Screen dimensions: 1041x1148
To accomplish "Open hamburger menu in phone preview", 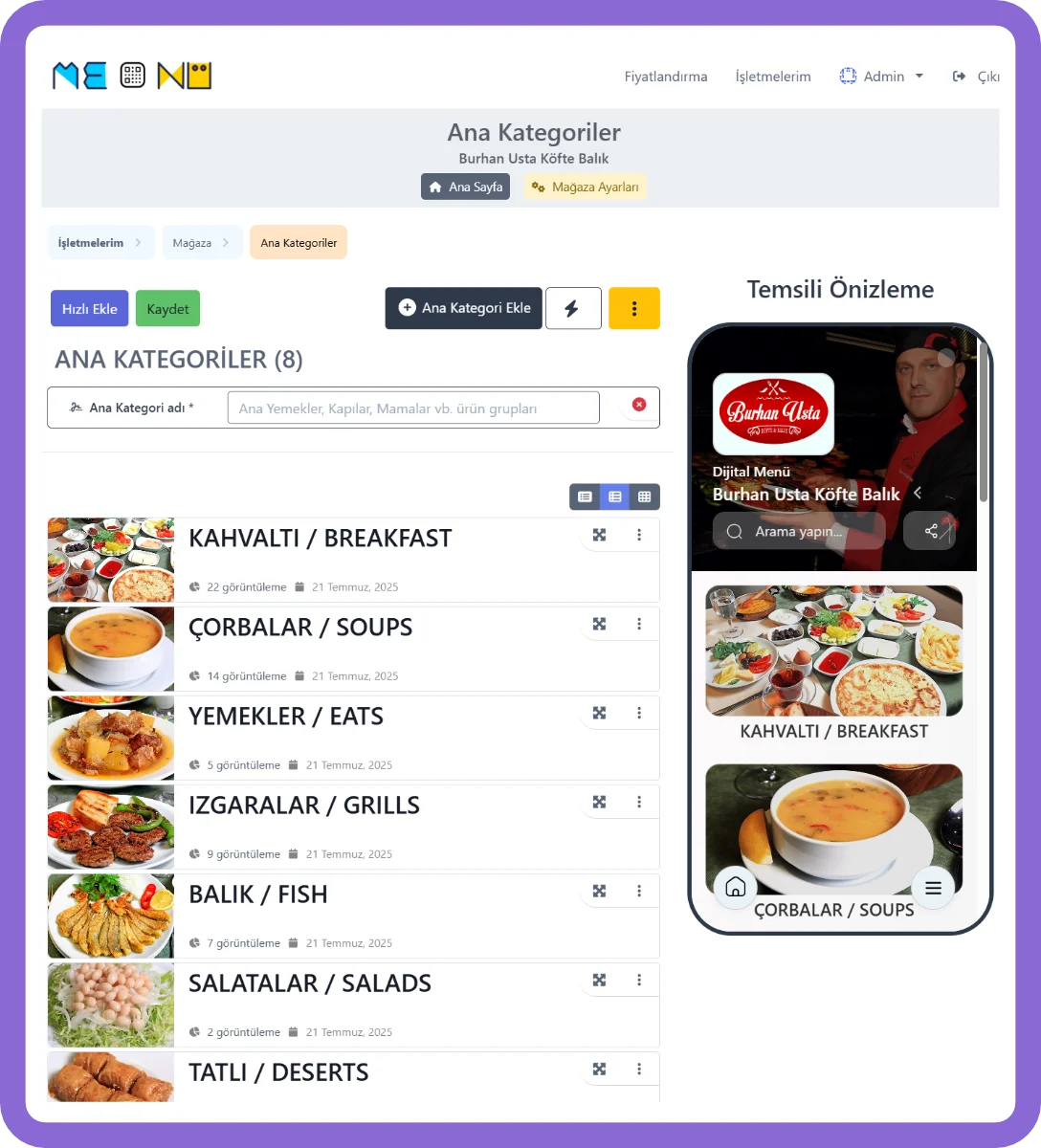I will tap(933, 887).
